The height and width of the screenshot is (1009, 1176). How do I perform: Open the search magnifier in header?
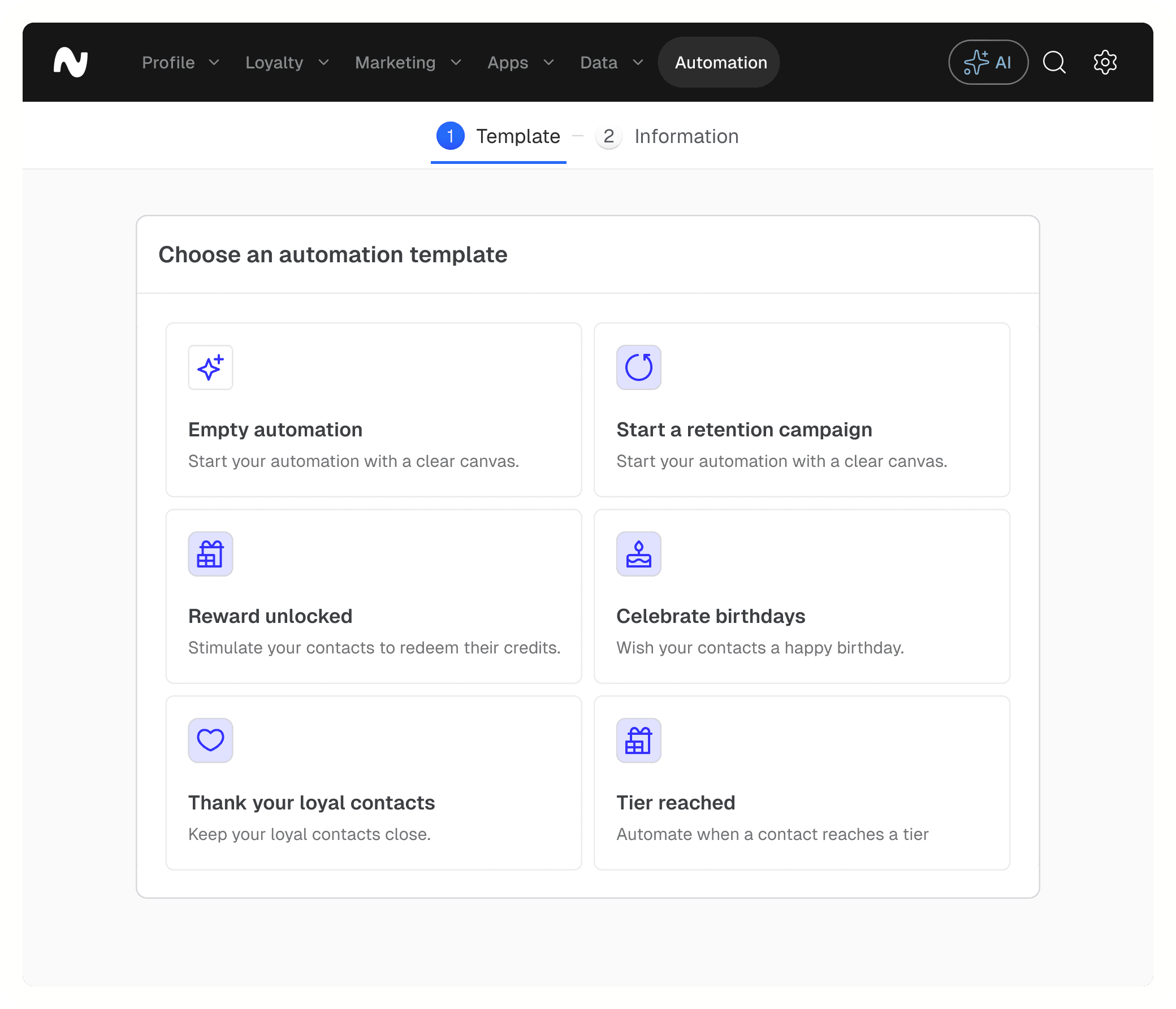pos(1054,62)
